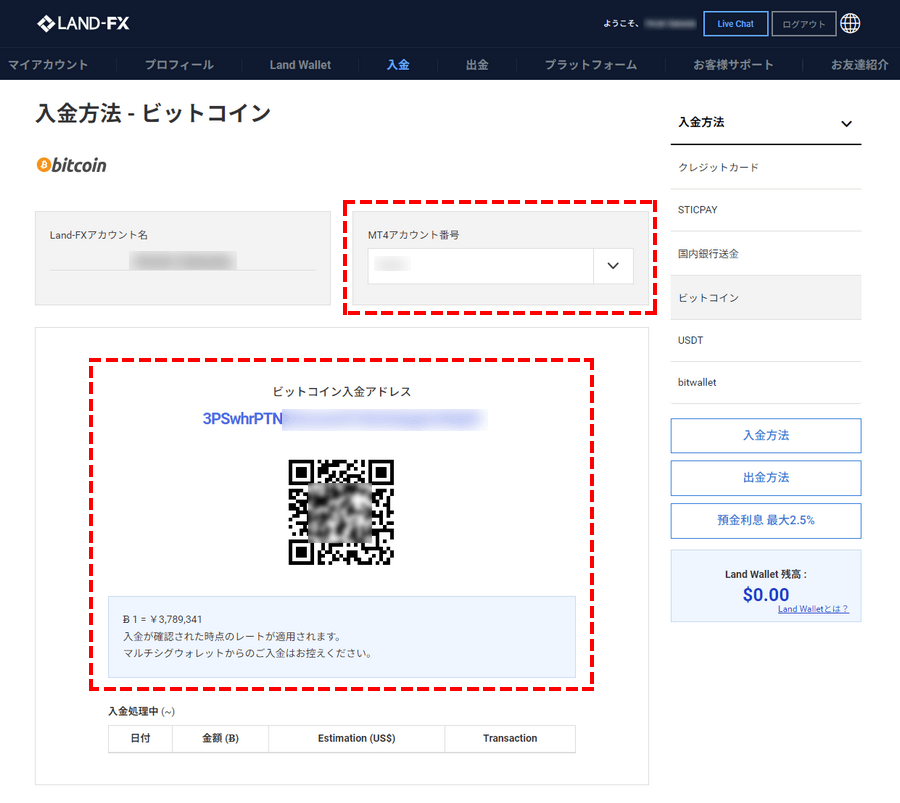Expand the MT4アカウント番号 dropdown arrow
The height and width of the screenshot is (803, 900).
613,266
